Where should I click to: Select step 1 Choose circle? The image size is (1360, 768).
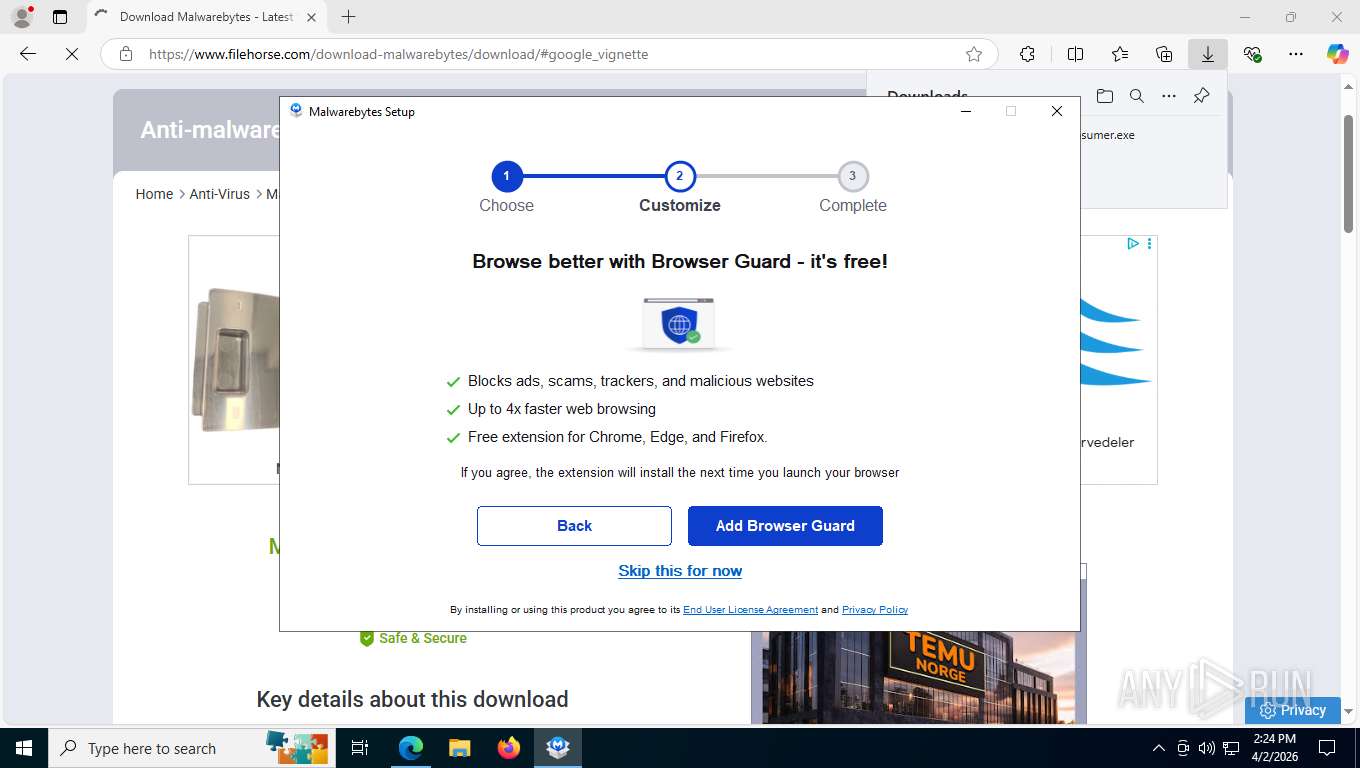click(507, 176)
